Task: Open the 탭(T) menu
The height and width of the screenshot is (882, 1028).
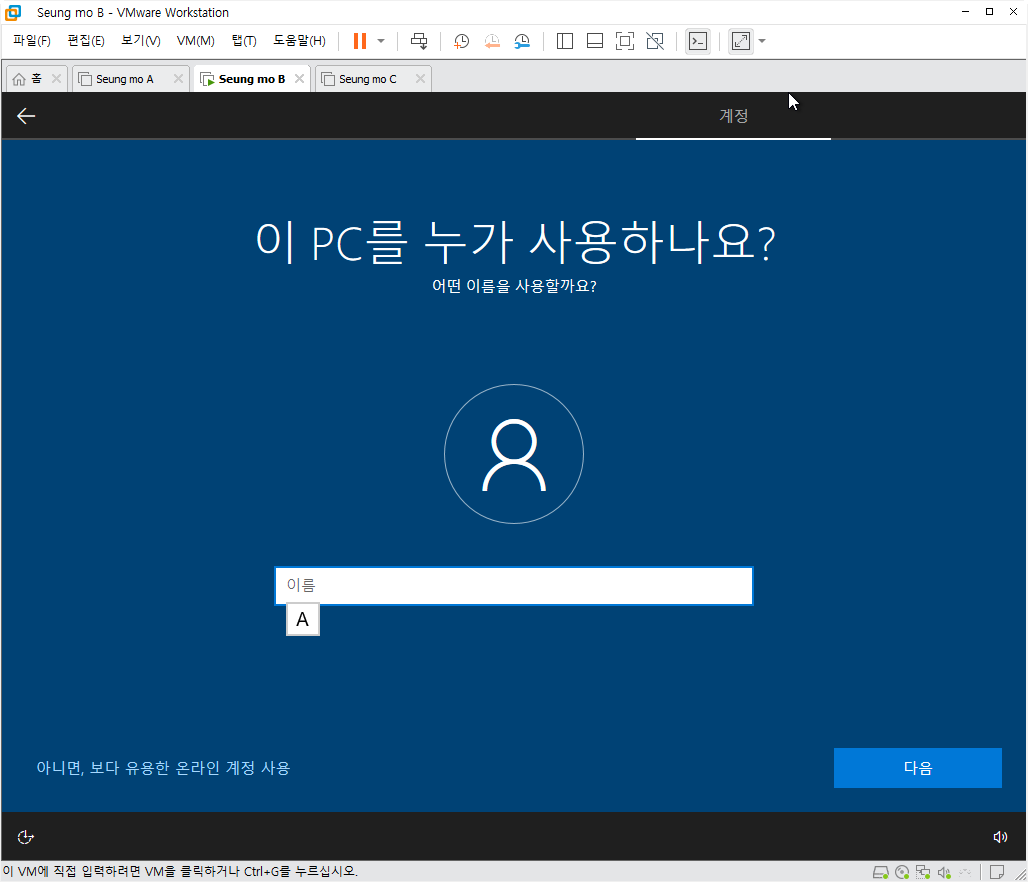Action: pyautogui.click(x=244, y=41)
